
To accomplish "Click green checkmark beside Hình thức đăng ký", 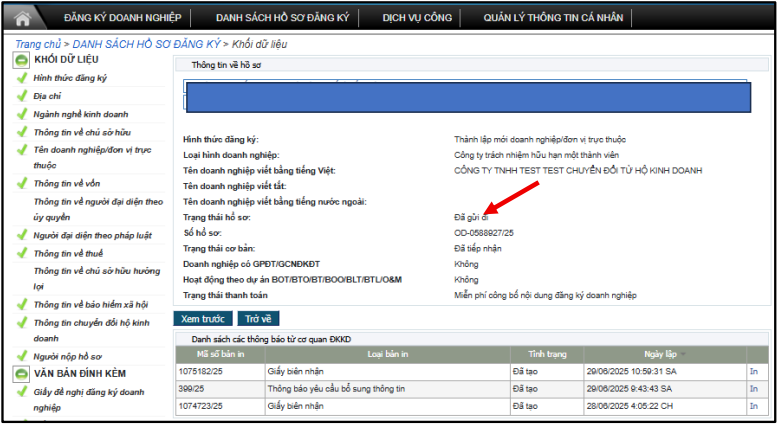I will coord(21,78).
